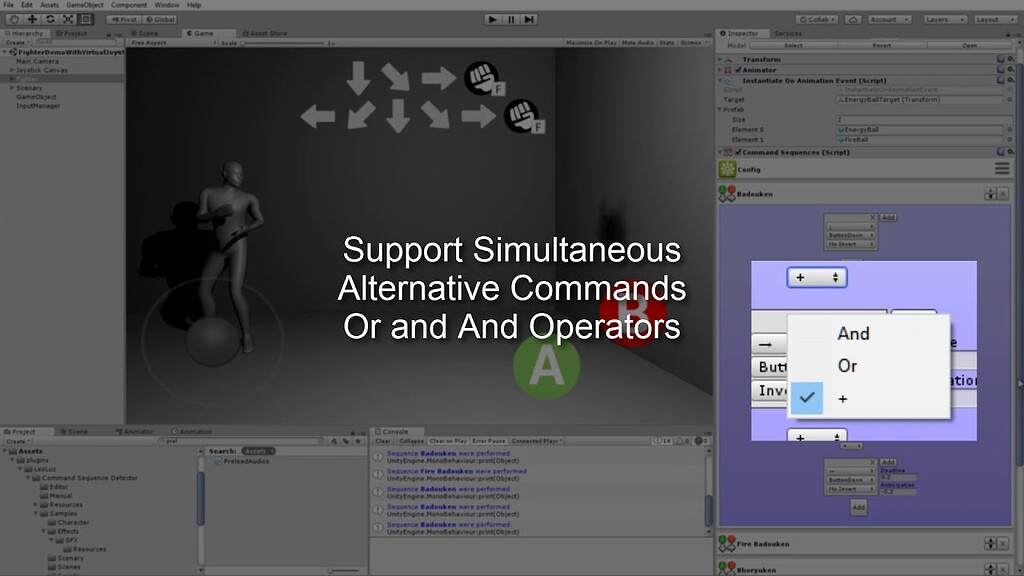Expand the Scenary hierarchy item
1024x576 pixels.
(11, 88)
